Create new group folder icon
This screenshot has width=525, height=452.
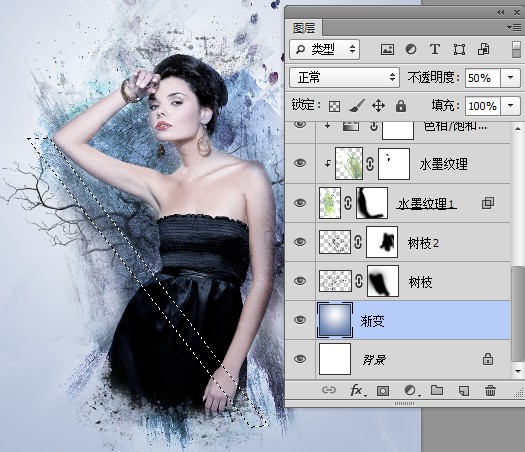[x=437, y=390]
